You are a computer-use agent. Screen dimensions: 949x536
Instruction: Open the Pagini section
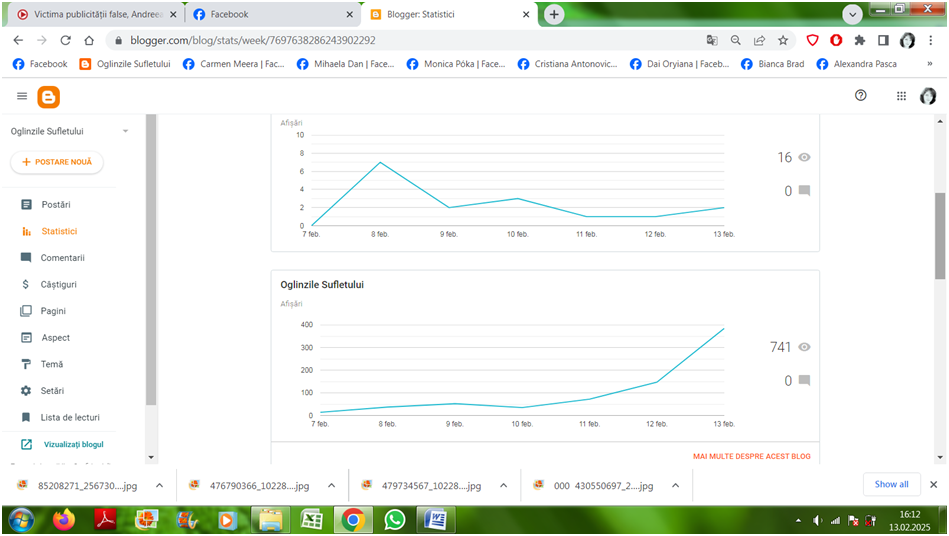[53, 311]
